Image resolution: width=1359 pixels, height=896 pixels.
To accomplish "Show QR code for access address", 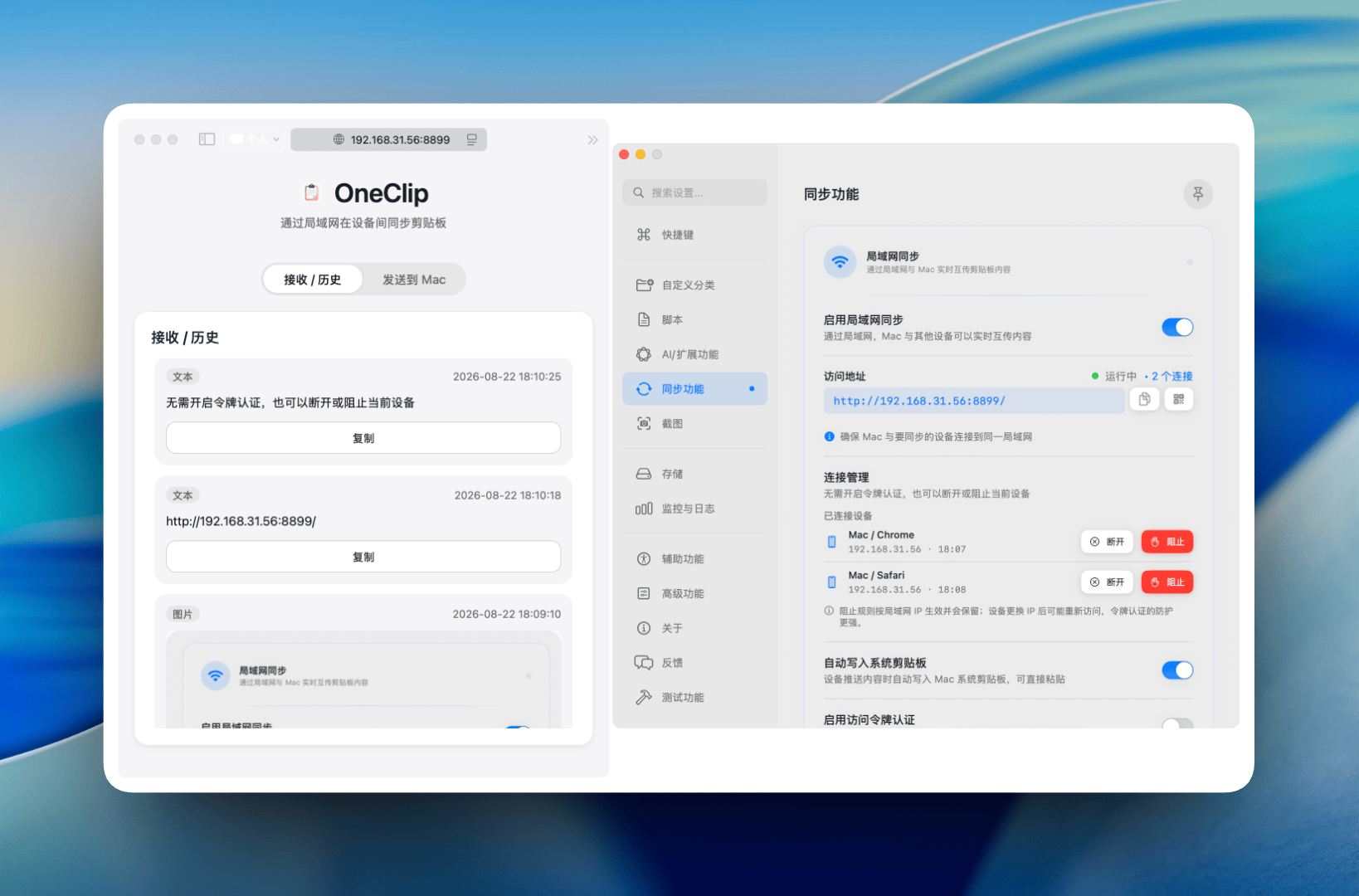I will point(1179,400).
